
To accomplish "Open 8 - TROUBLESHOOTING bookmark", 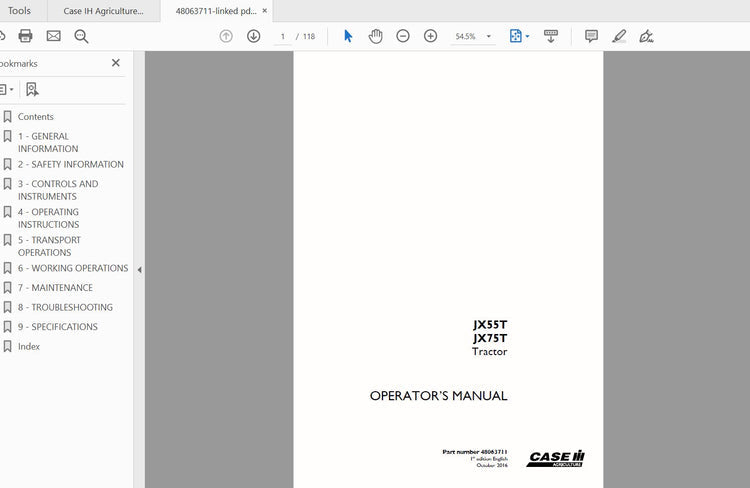I will (65, 307).
